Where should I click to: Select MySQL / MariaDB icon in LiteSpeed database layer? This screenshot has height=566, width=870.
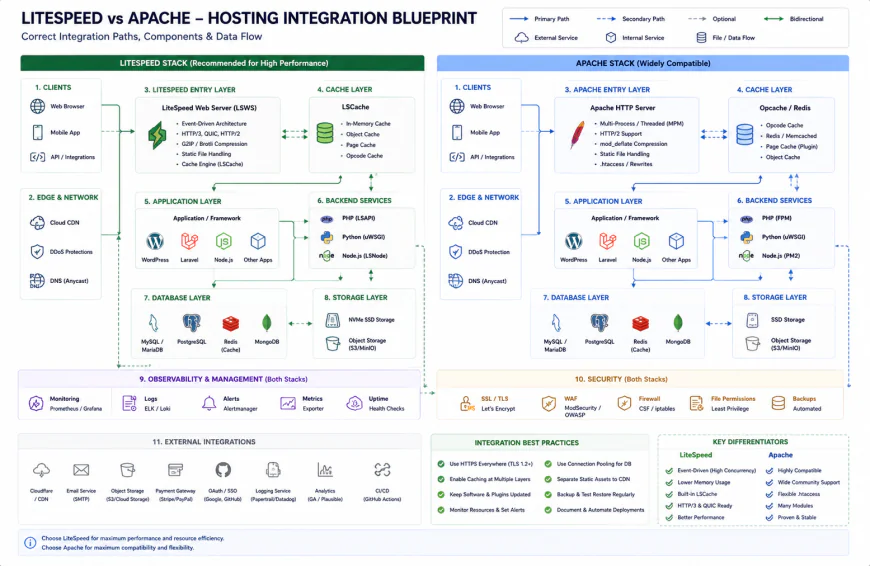tap(153, 322)
